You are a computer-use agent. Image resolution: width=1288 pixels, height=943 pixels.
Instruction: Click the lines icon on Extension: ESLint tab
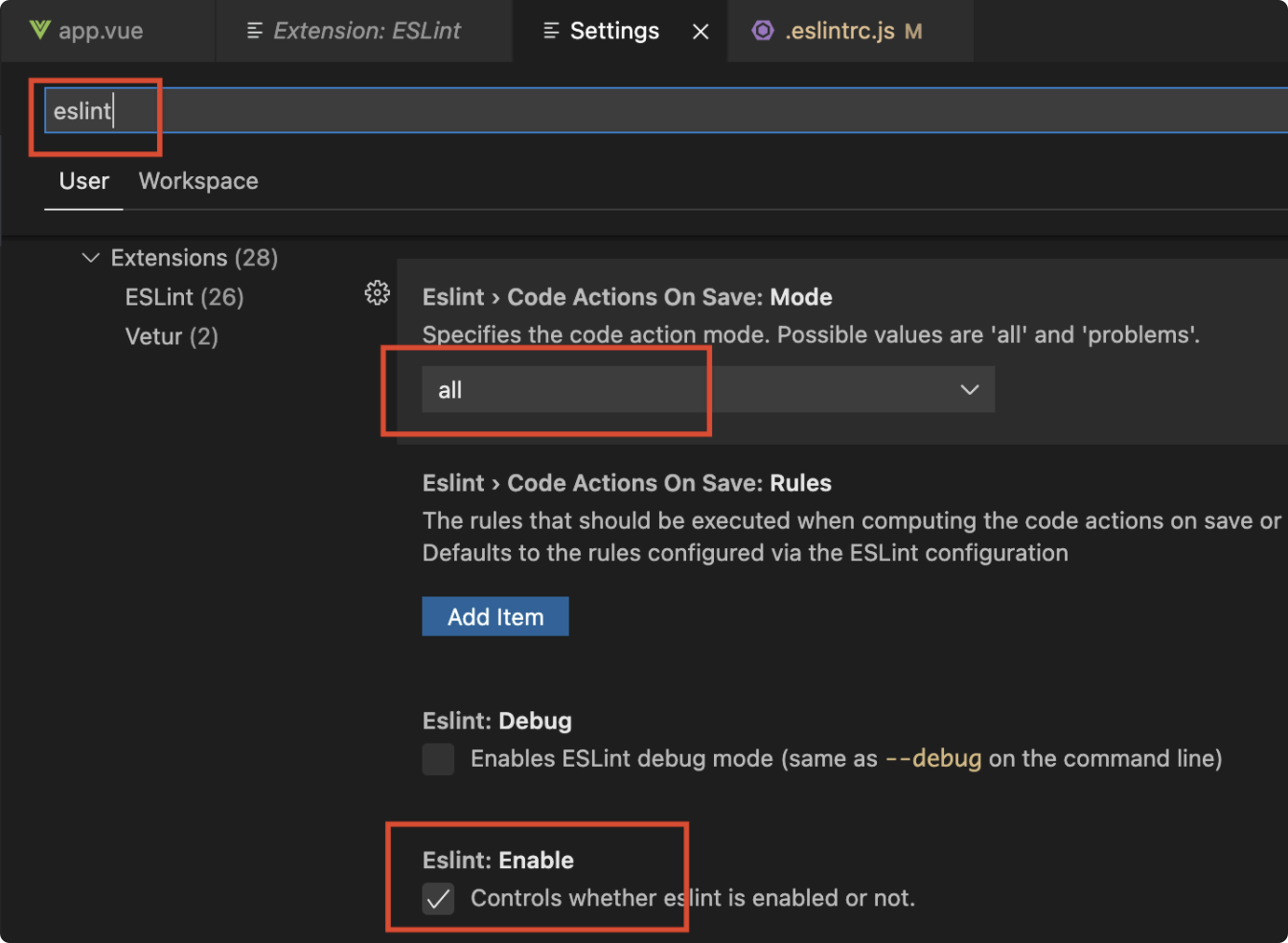[255, 32]
